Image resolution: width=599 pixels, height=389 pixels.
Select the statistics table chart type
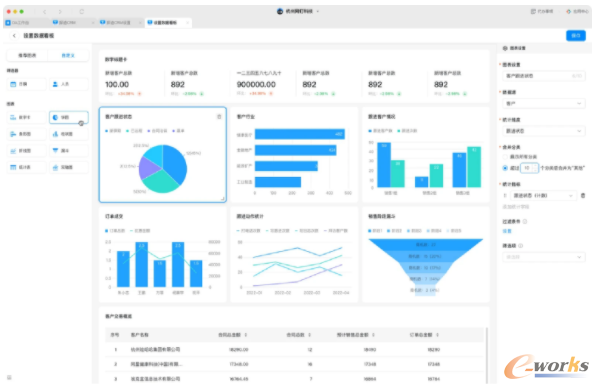26,167
